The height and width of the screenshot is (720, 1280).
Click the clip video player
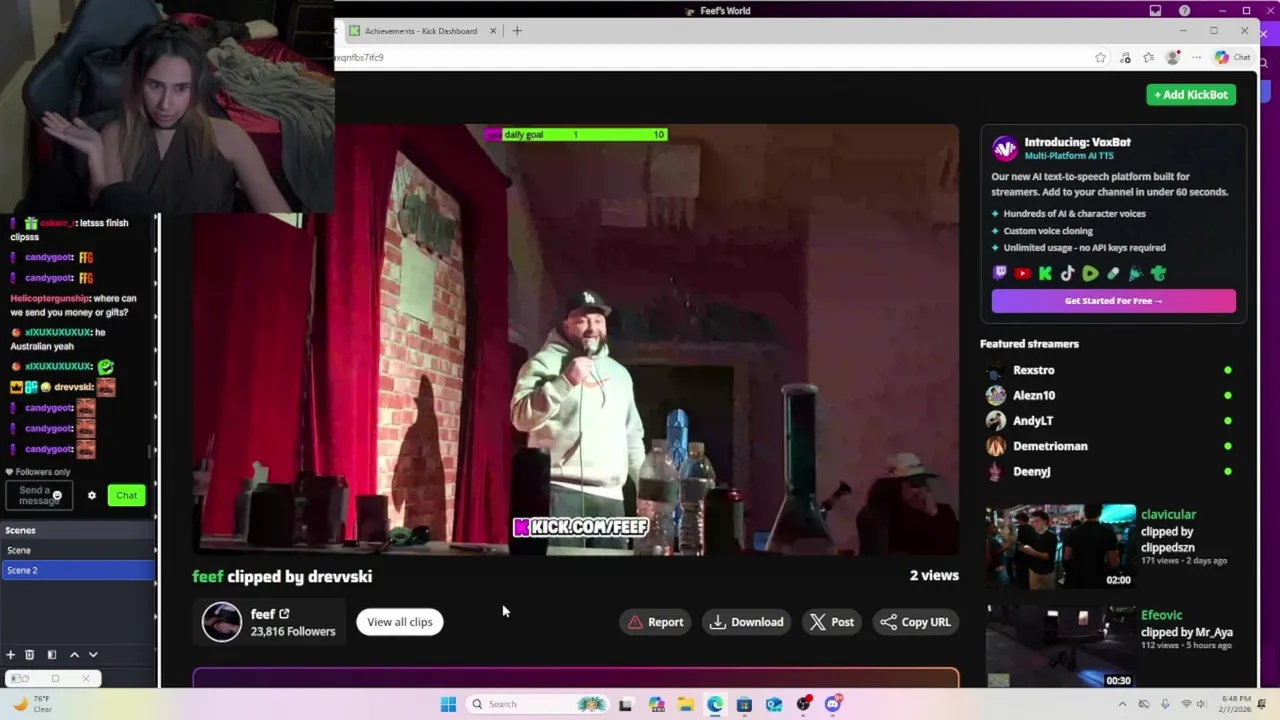point(575,340)
